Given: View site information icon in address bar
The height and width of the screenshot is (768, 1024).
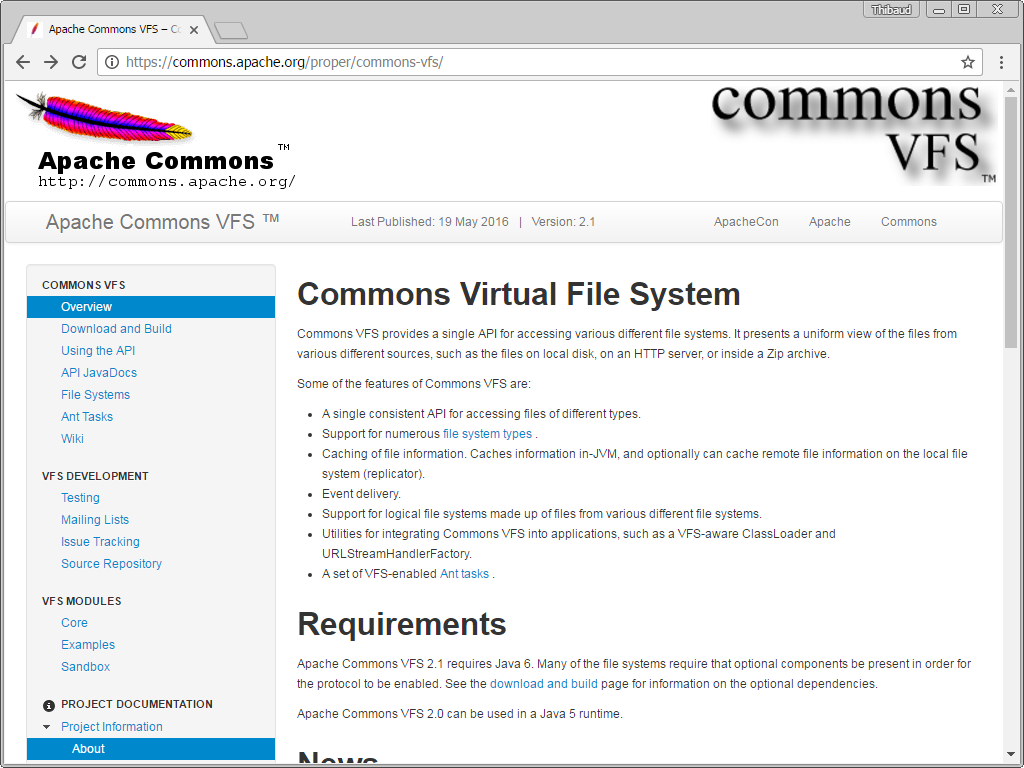Looking at the screenshot, I should coord(112,62).
